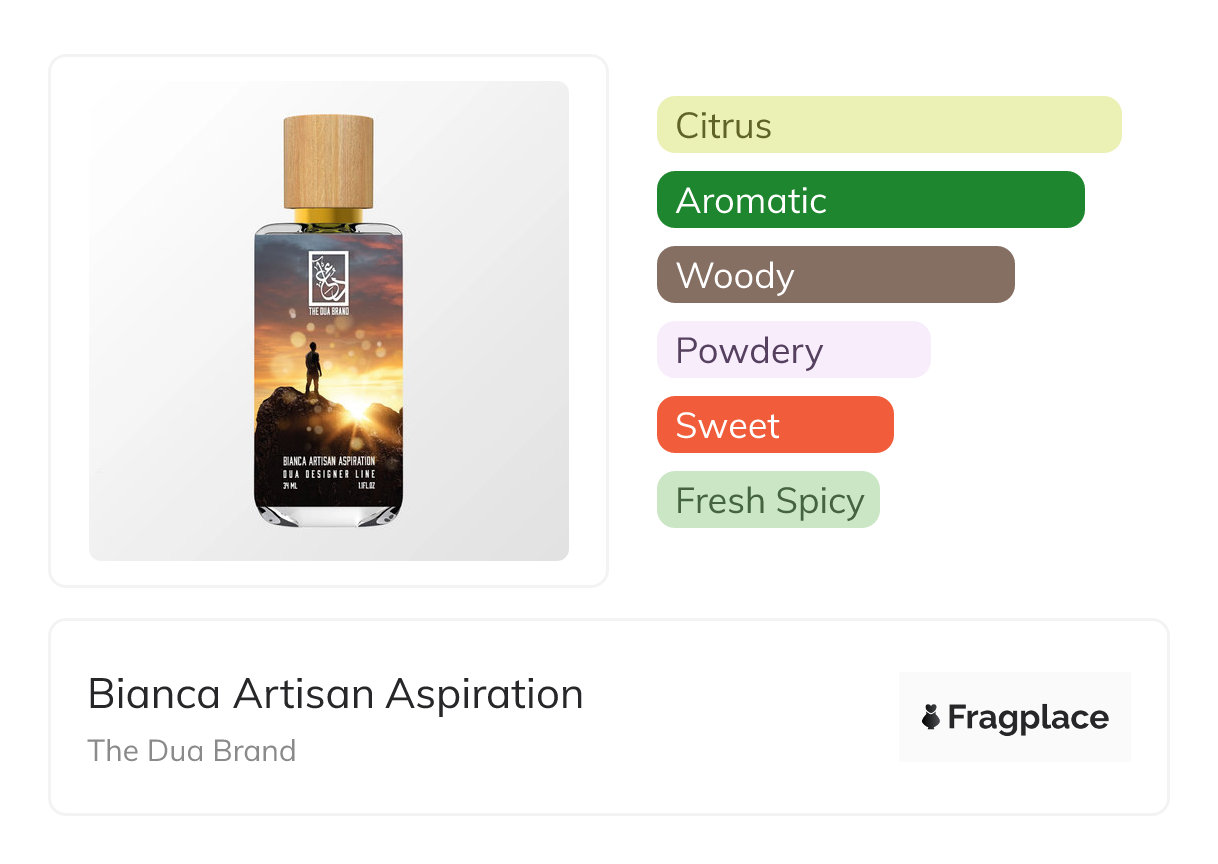
Task: Click 'Bianca Artisan Aspiration' printed on the bottle label
Action: tap(329, 460)
